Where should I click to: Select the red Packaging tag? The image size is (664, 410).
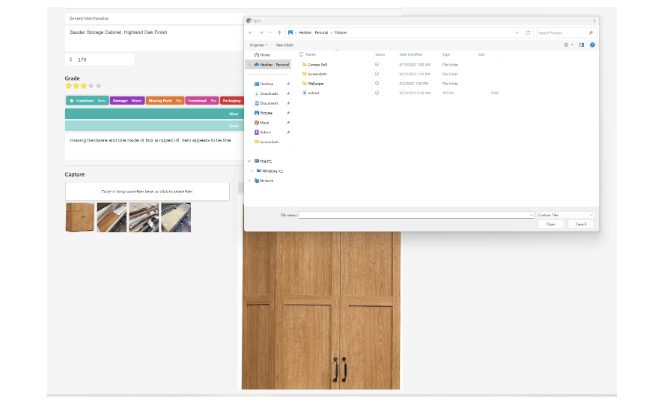232,101
